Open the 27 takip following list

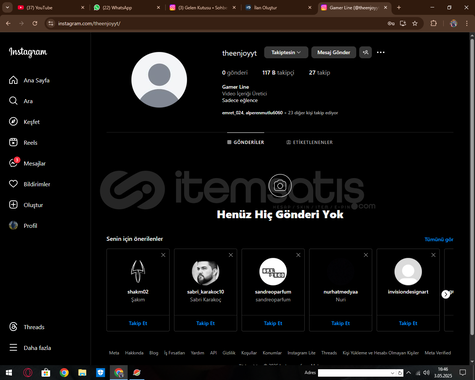pyautogui.click(x=319, y=73)
